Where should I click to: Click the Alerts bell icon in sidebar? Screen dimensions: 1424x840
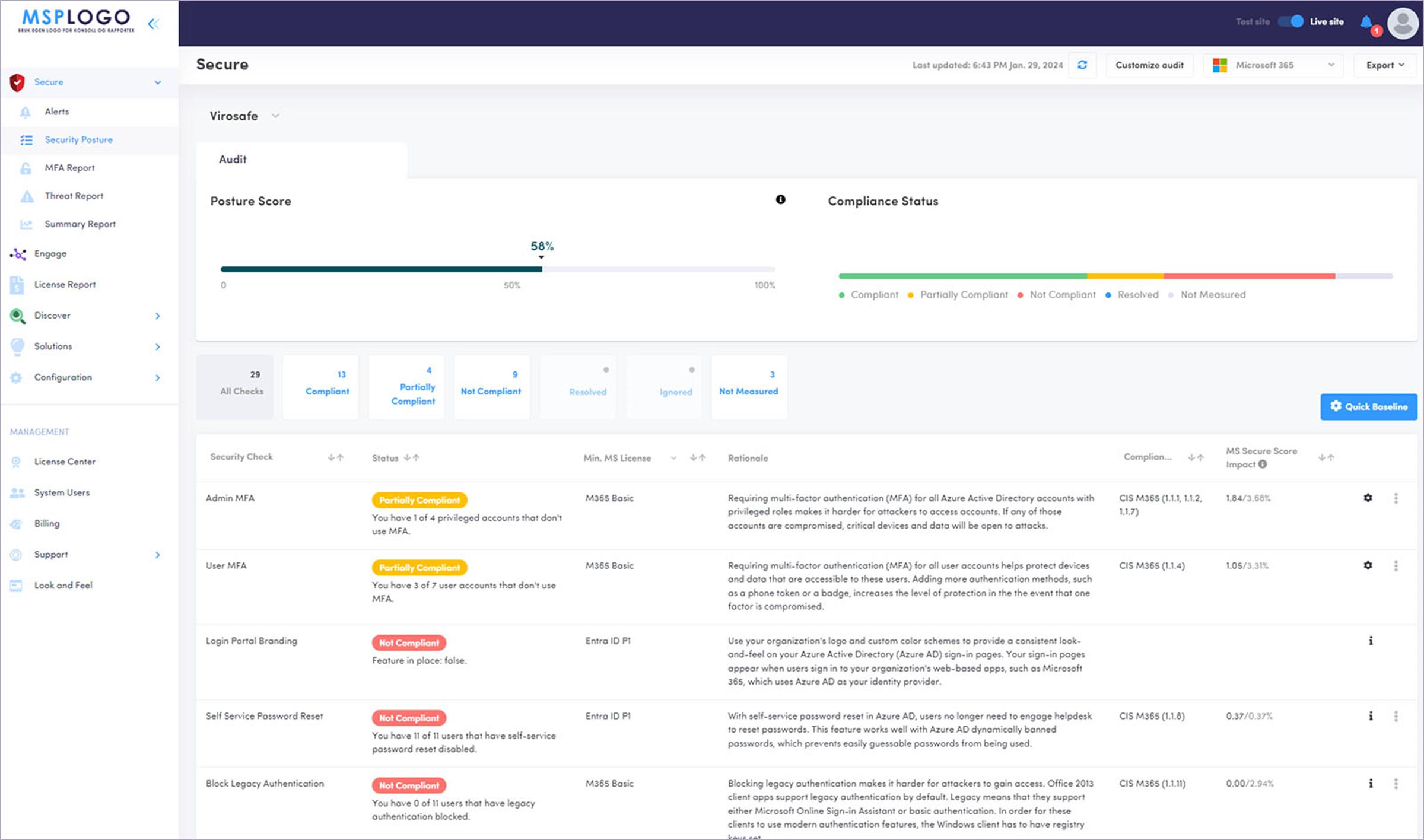tap(26, 111)
